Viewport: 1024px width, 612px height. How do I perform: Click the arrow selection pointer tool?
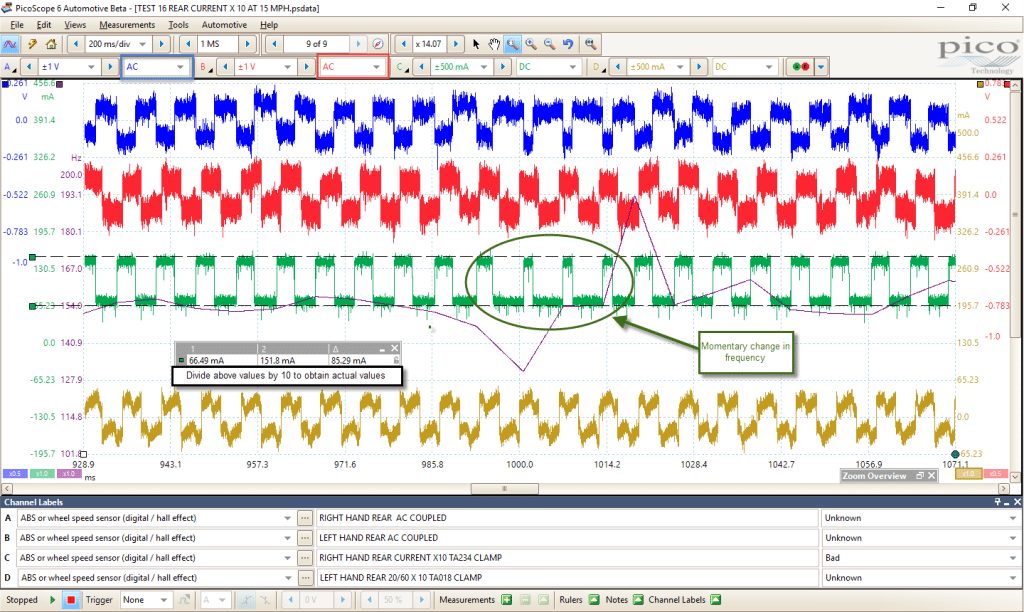tap(476, 44)
